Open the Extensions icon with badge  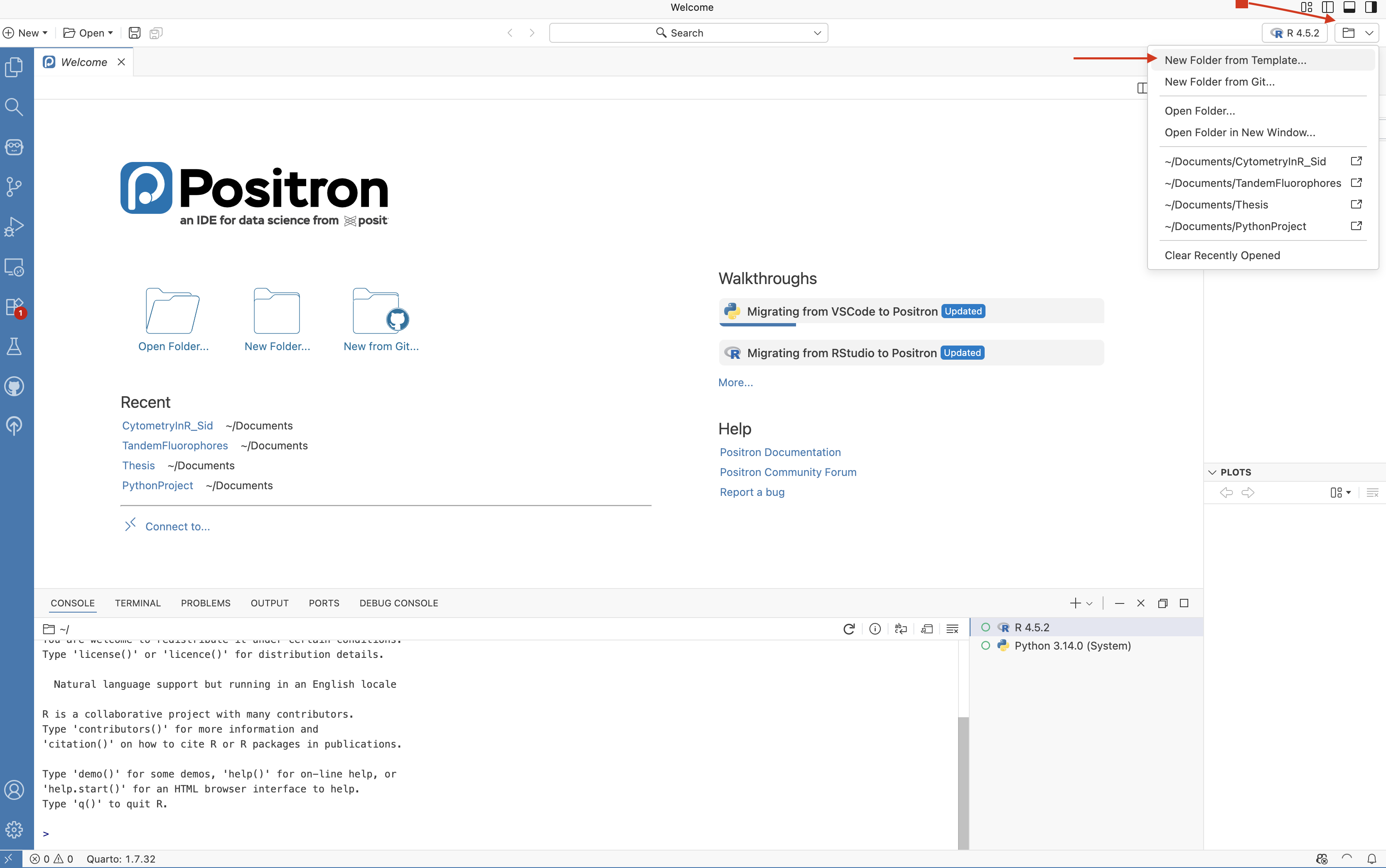pos(14,306)
